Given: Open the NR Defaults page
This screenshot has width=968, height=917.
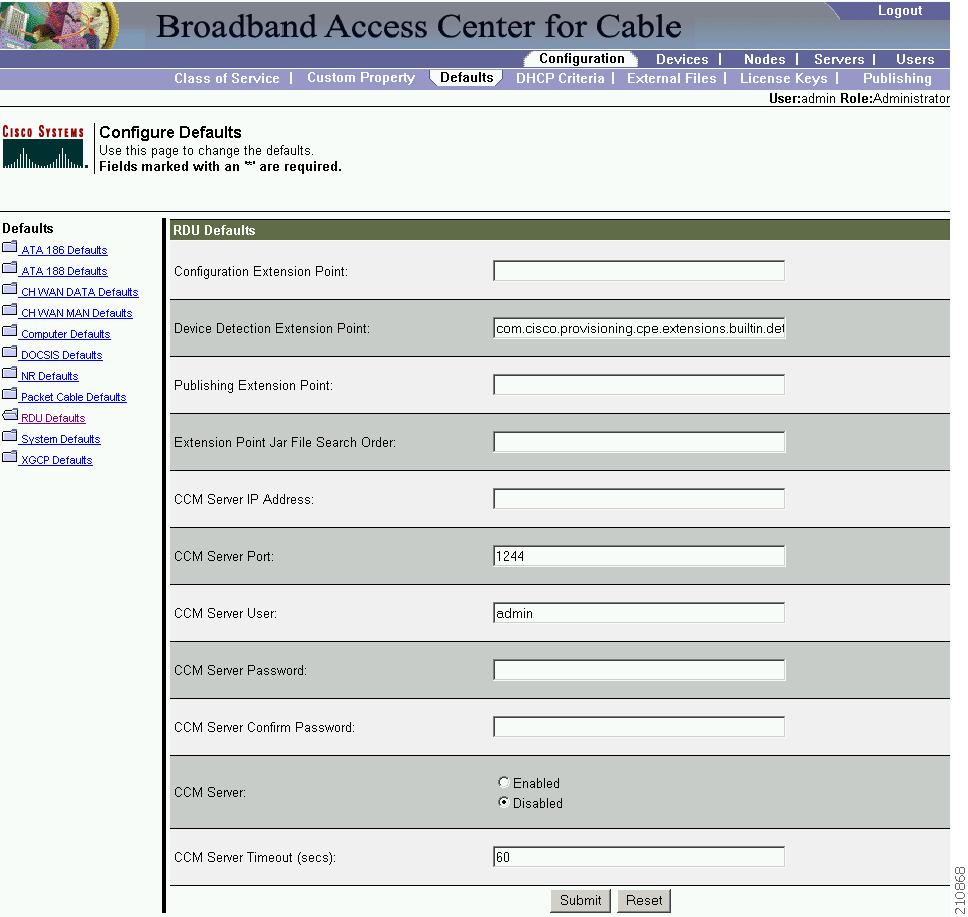Looking at the screenshot, I should (x=48, y=375).
